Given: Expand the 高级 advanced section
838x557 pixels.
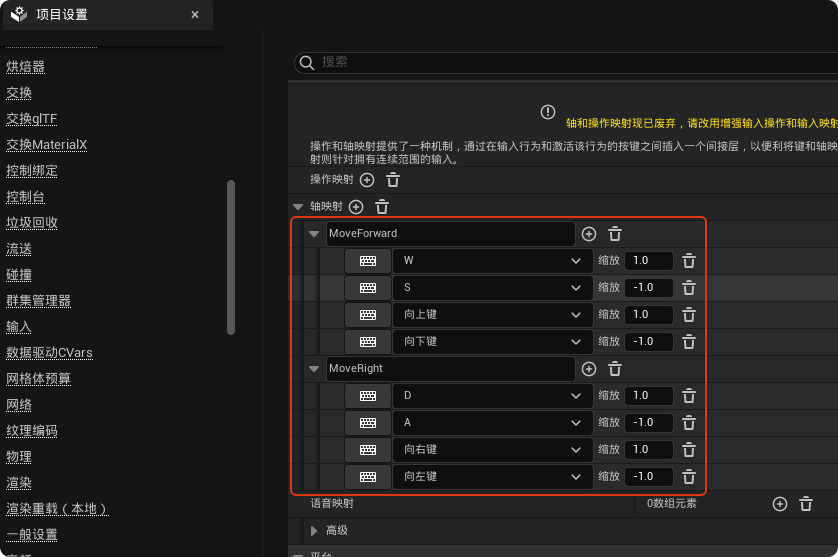Looking at the screenshot, I should [x=314, y=531].
